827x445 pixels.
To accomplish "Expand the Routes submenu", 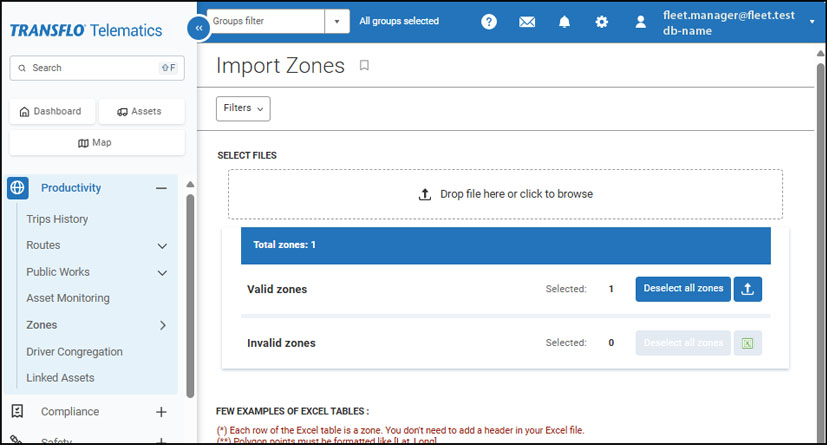I will [162, 246].
